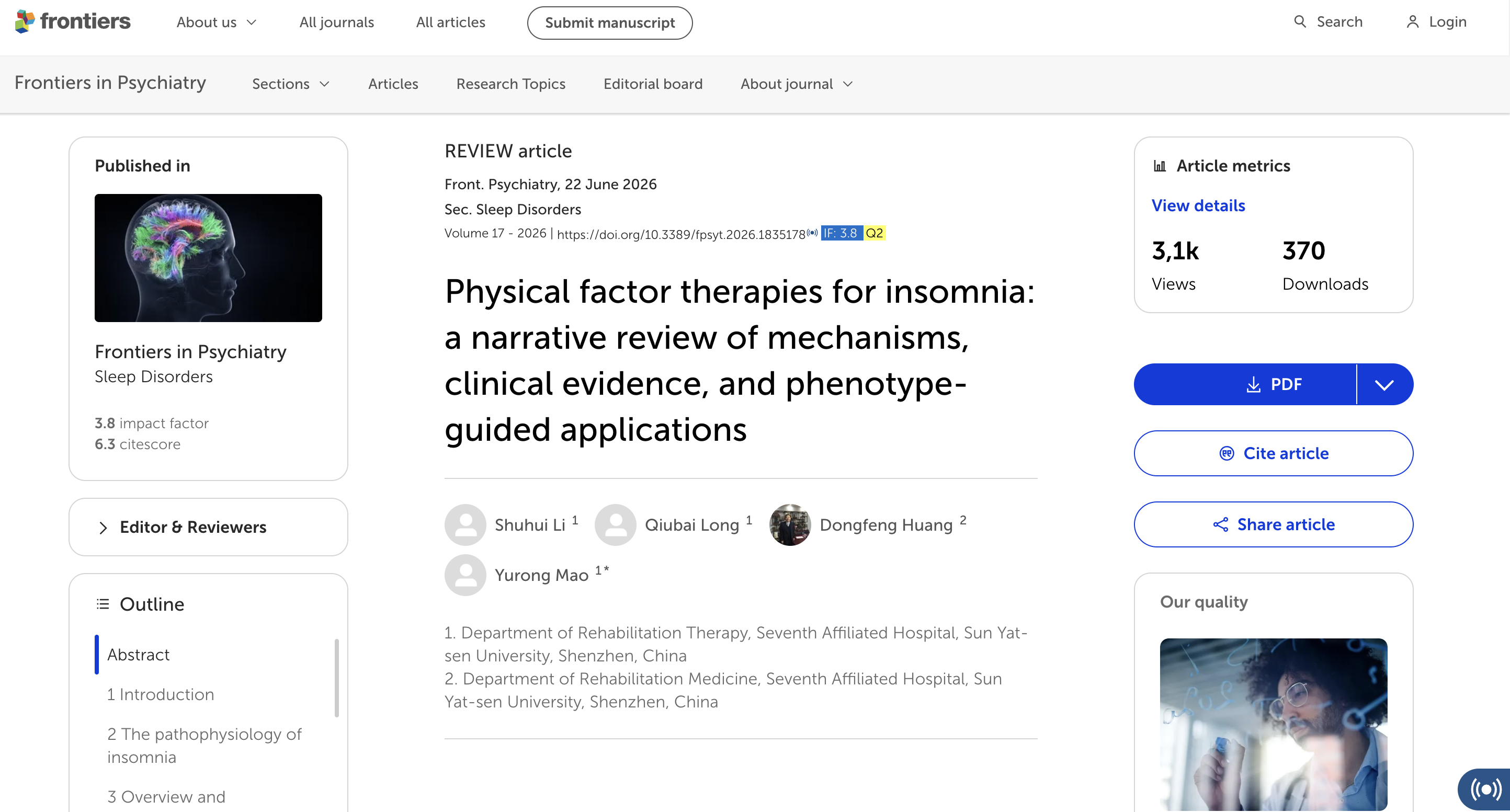Click the brain journal cover image
The width and height of the screenshot is (1510, 812).
coord(208,258)
